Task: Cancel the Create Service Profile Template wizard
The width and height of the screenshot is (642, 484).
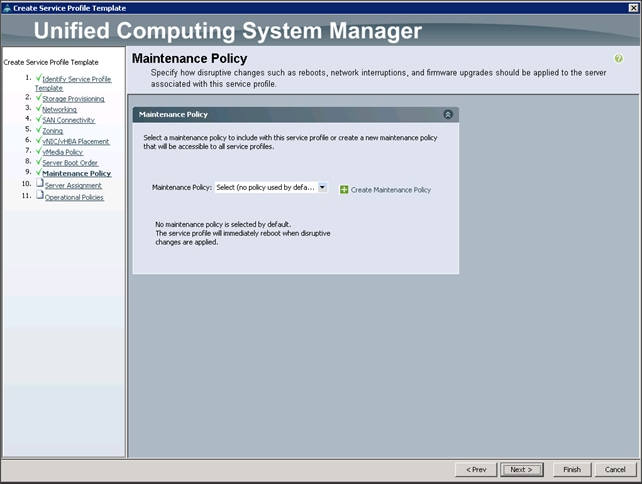Action: (x=615, y=469)
